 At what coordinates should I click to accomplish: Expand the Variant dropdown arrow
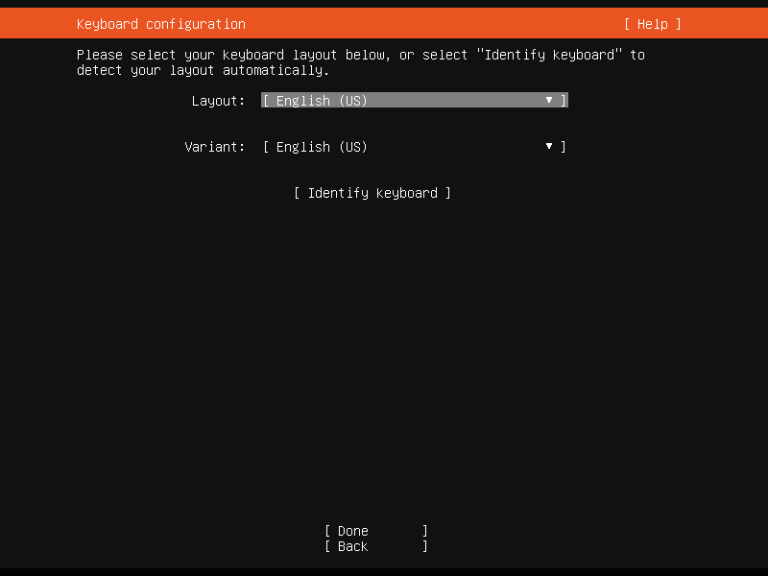549,146
